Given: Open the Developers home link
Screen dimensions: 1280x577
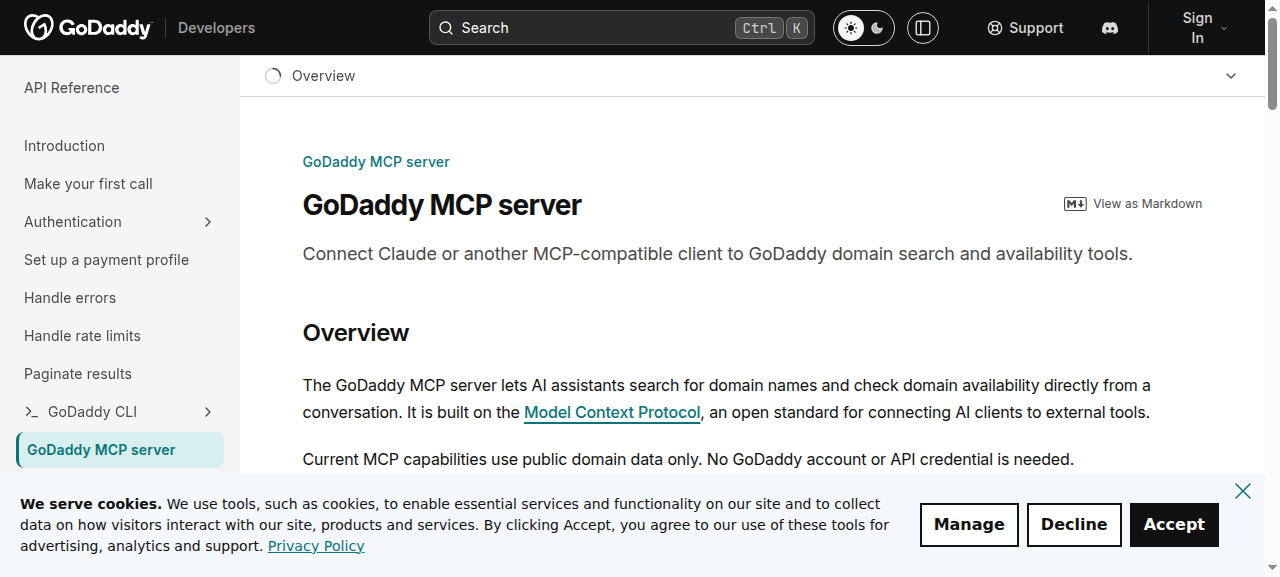Looking at the screenshot, I should 216,28.
